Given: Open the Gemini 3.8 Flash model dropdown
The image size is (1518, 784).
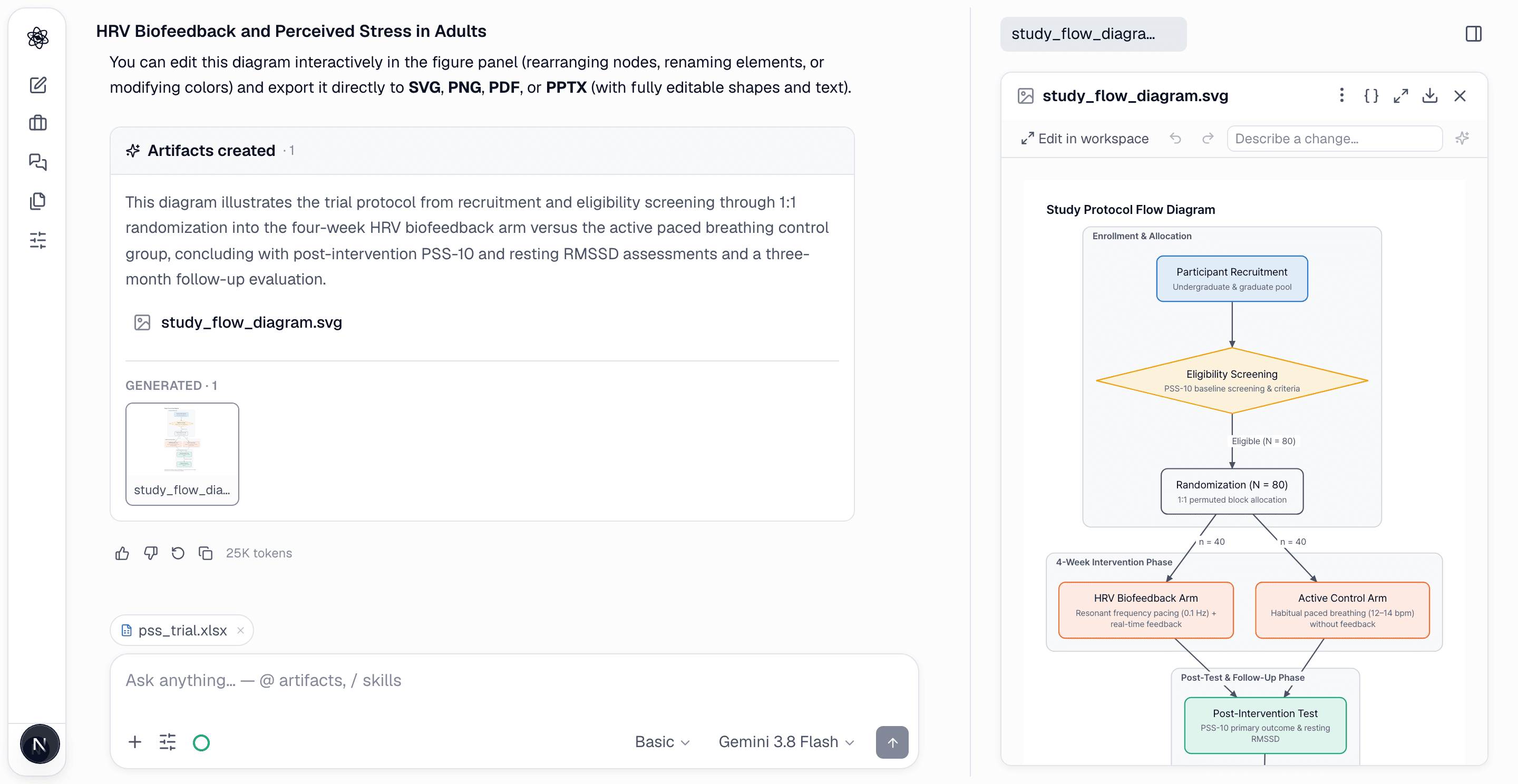Looking at the screenshot, I should tap(786, 742).
